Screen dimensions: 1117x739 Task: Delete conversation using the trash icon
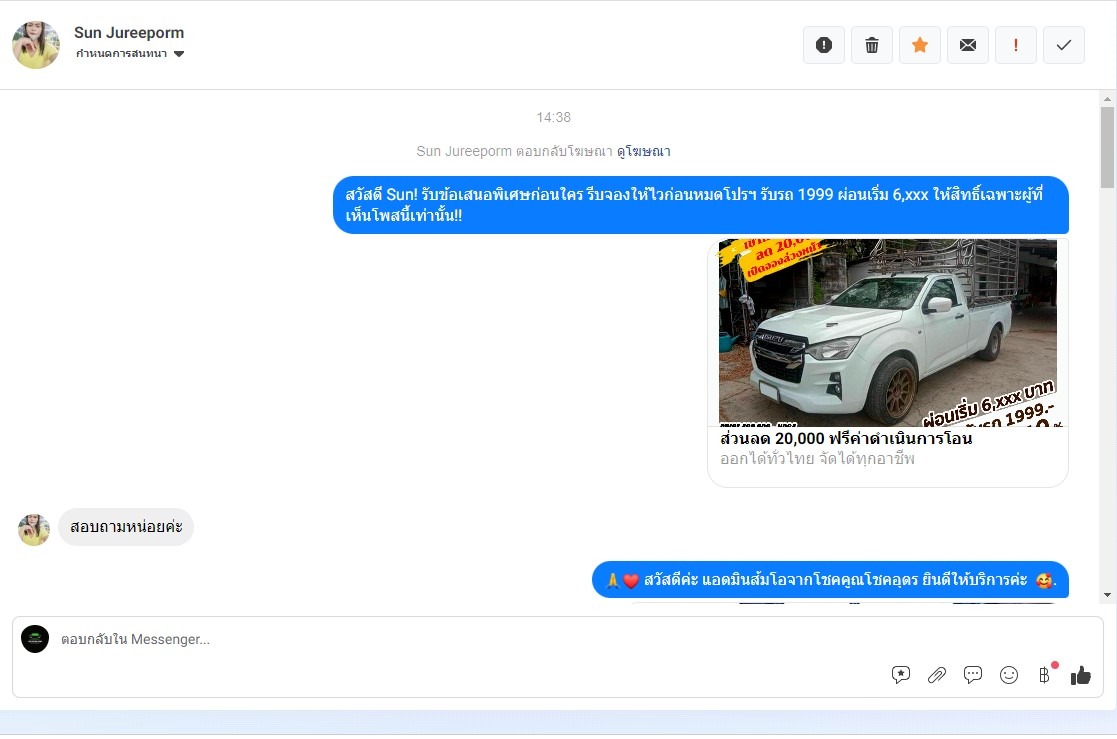[872, 45]
